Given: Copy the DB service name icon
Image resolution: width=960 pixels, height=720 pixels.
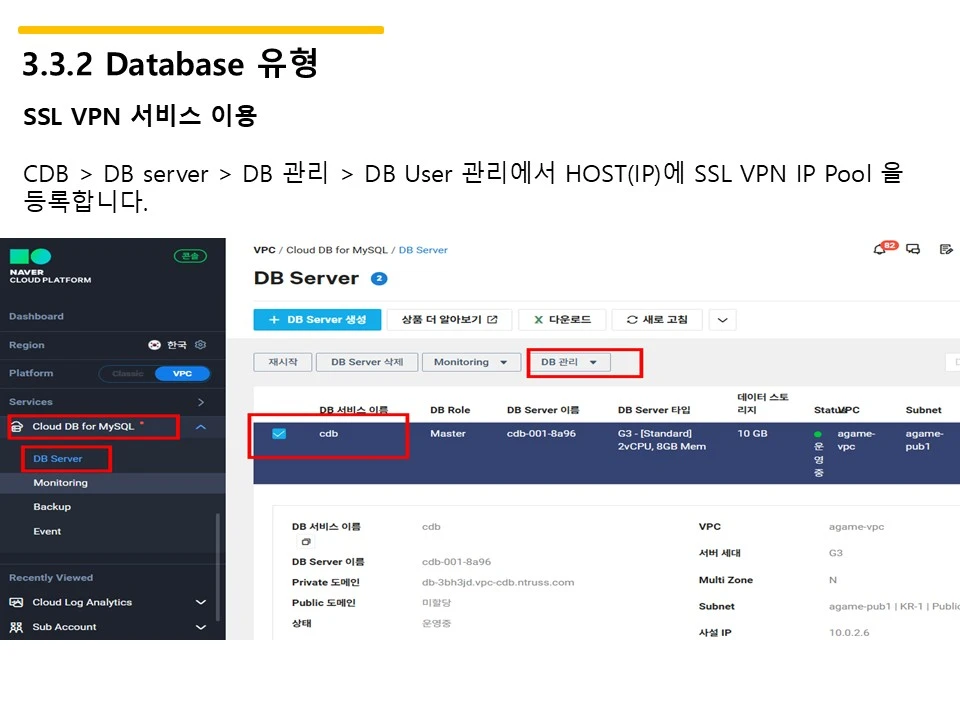Looking at the screenshot, I should pyautogui.click(x=306, y=542).
